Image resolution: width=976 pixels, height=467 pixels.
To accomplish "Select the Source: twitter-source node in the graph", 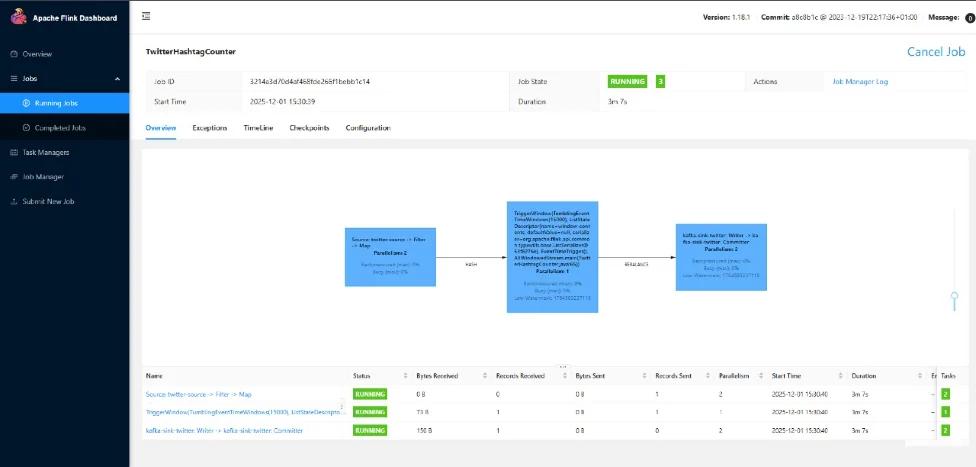I will coord(390,257).
